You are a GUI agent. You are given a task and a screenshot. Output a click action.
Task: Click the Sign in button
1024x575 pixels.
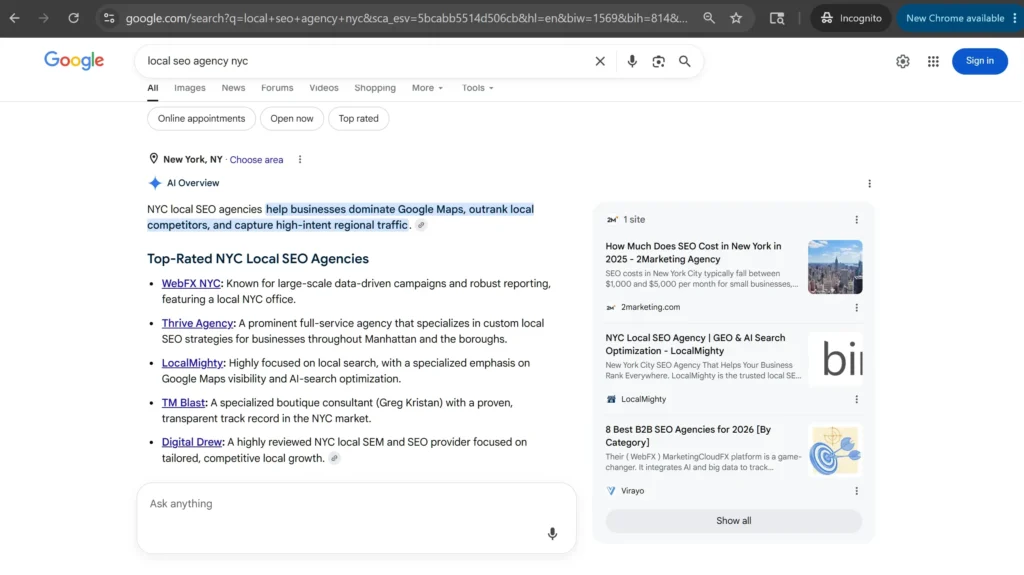980,61
